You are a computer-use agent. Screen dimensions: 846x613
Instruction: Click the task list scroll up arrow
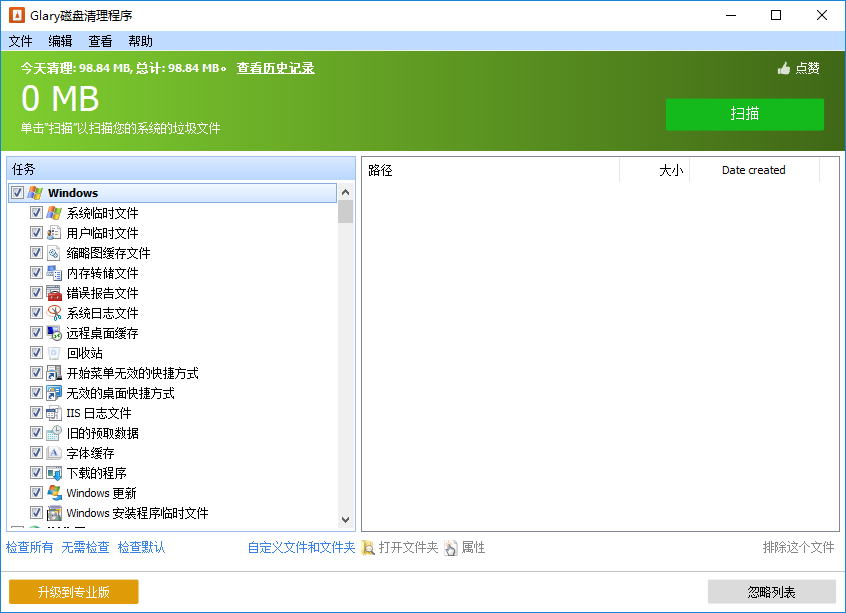(346, 192)
